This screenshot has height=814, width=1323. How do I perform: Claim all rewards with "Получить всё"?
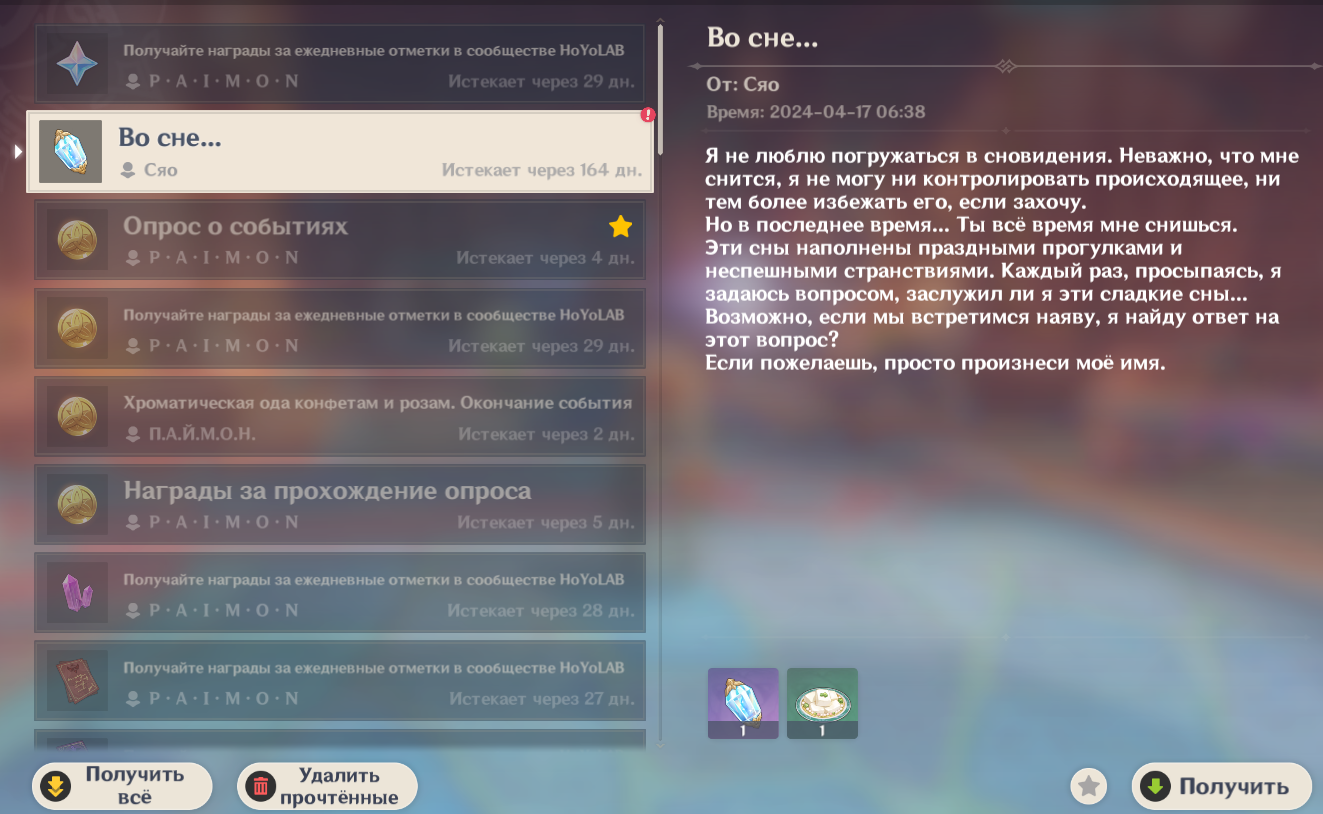pyautogui.click(x=122, y=786)
